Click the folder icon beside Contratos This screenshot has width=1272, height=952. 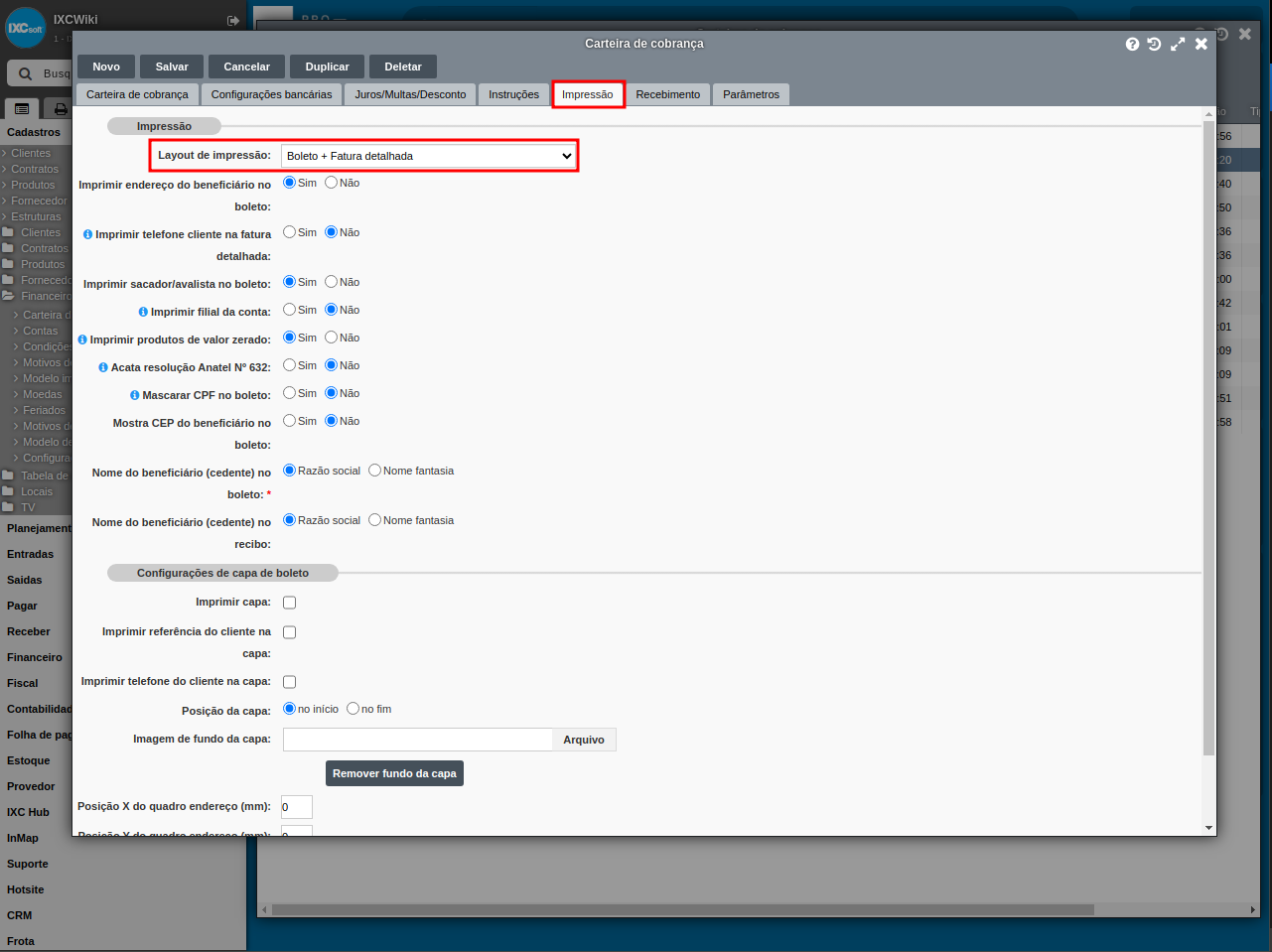tap(8, 248)
